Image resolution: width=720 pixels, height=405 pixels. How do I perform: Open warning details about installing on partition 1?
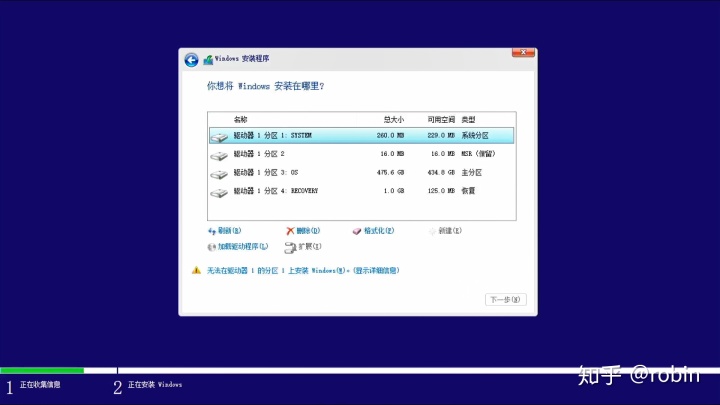pos(303,270)
